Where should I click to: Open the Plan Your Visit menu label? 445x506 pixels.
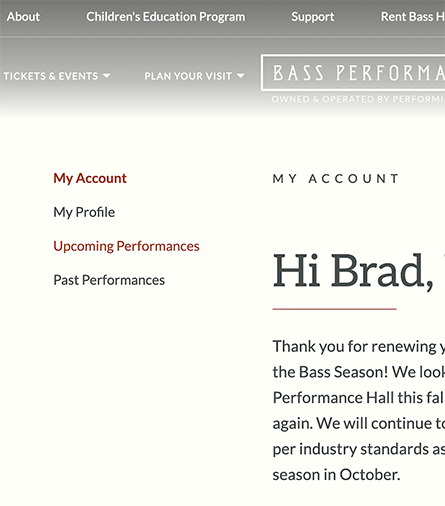tap(188, 76)
